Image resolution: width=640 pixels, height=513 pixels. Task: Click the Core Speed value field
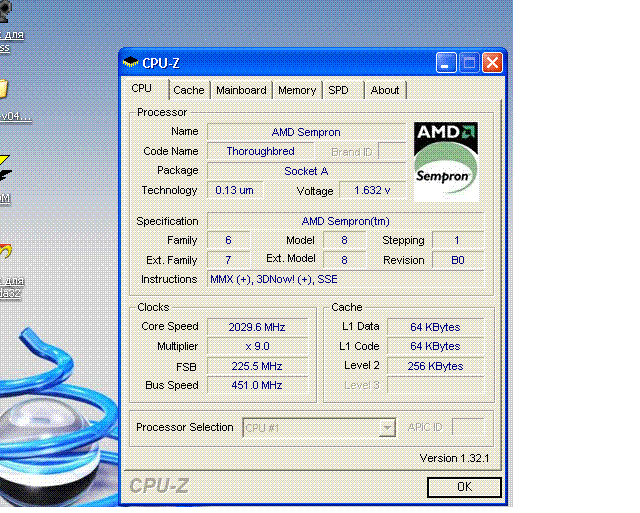click(257, 327)
